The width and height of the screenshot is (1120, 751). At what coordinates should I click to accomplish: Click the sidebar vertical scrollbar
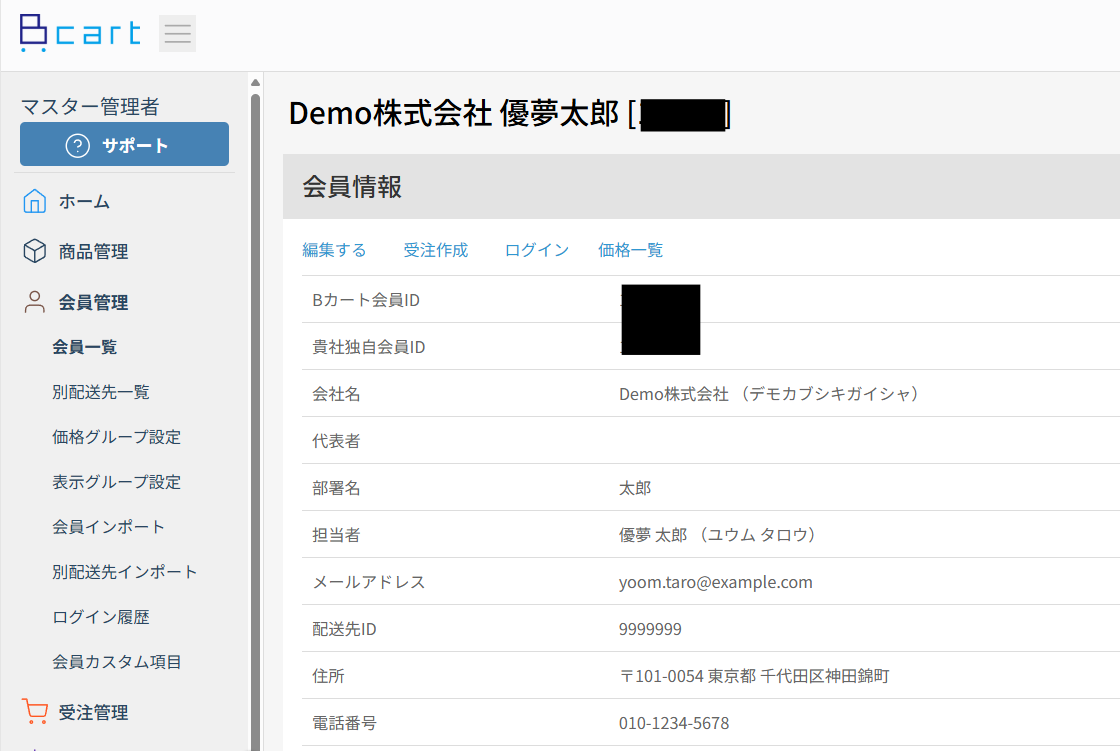pos(256,422)
